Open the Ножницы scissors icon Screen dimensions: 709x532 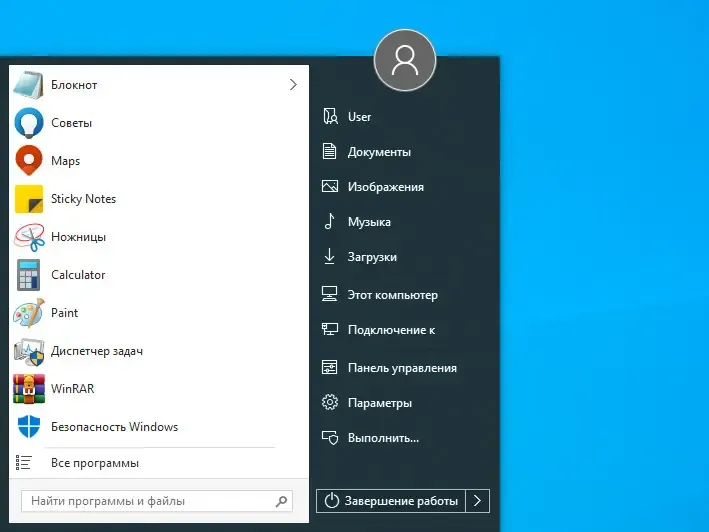click(29, 237)
